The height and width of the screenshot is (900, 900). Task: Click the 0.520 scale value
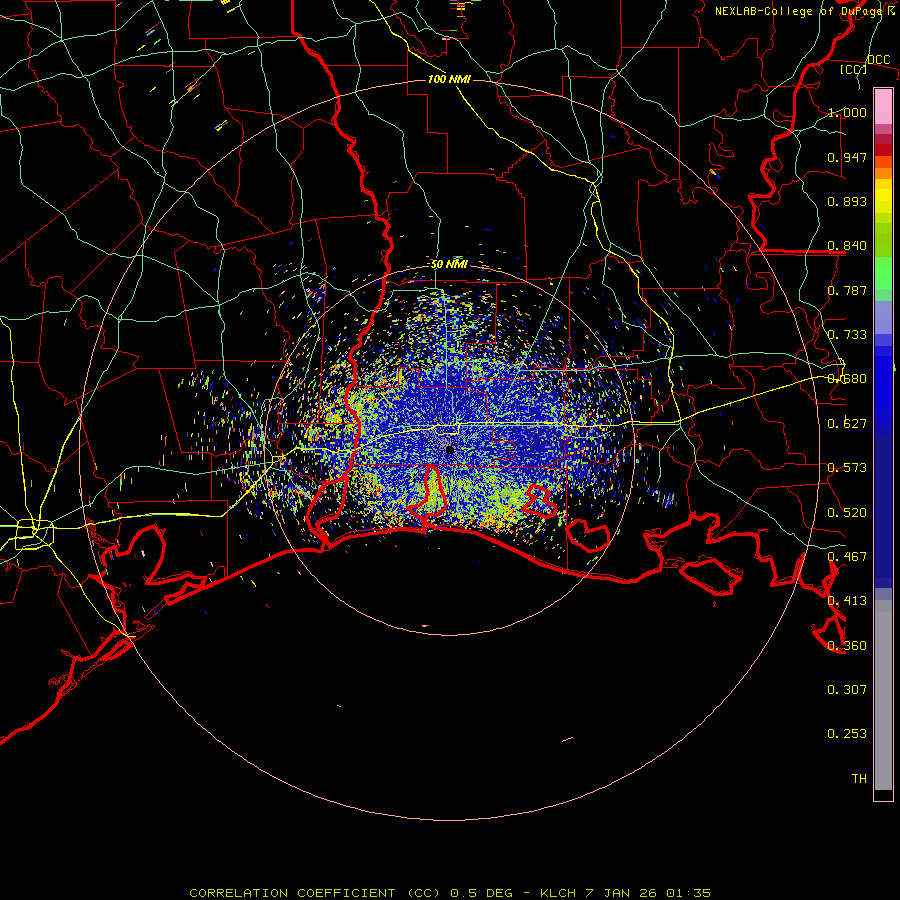point(847,513)
